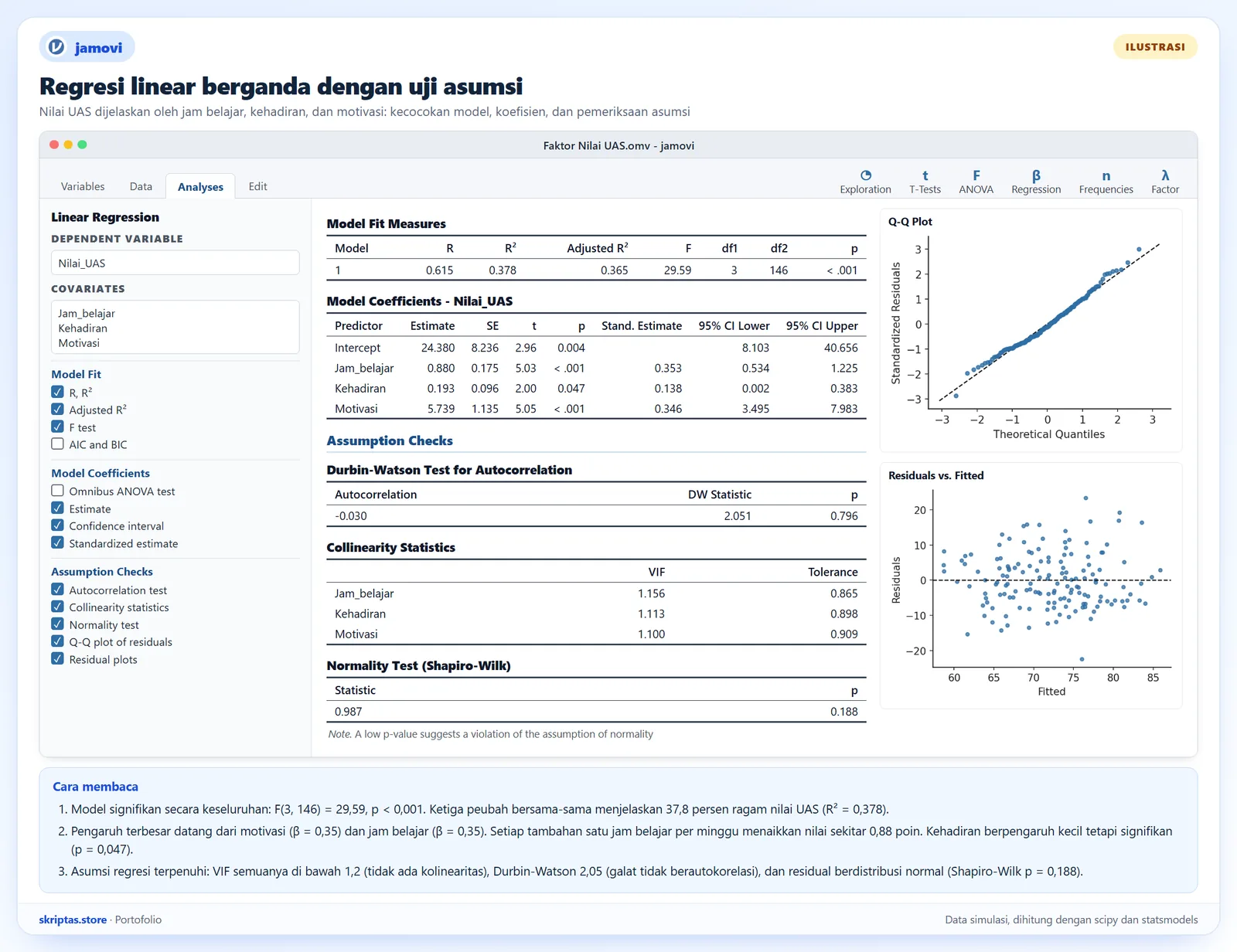Image resolution: width=1237 pixels, height=952 pixels.
Task: Click the ILUSTRASI badge
Action: coord(1155,47)
